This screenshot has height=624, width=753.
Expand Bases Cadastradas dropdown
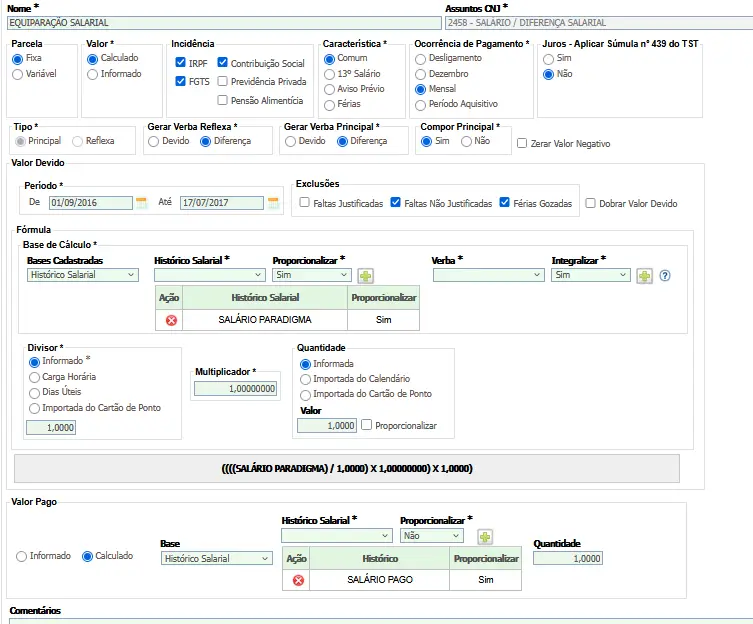(x=83, y=274)
